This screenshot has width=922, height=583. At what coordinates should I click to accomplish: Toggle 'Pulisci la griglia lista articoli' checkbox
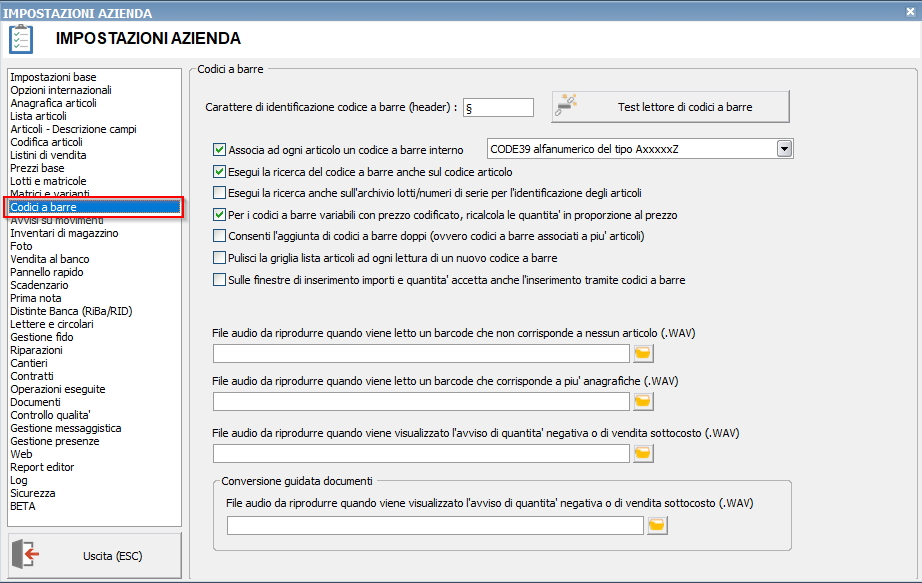pos(220,258)
